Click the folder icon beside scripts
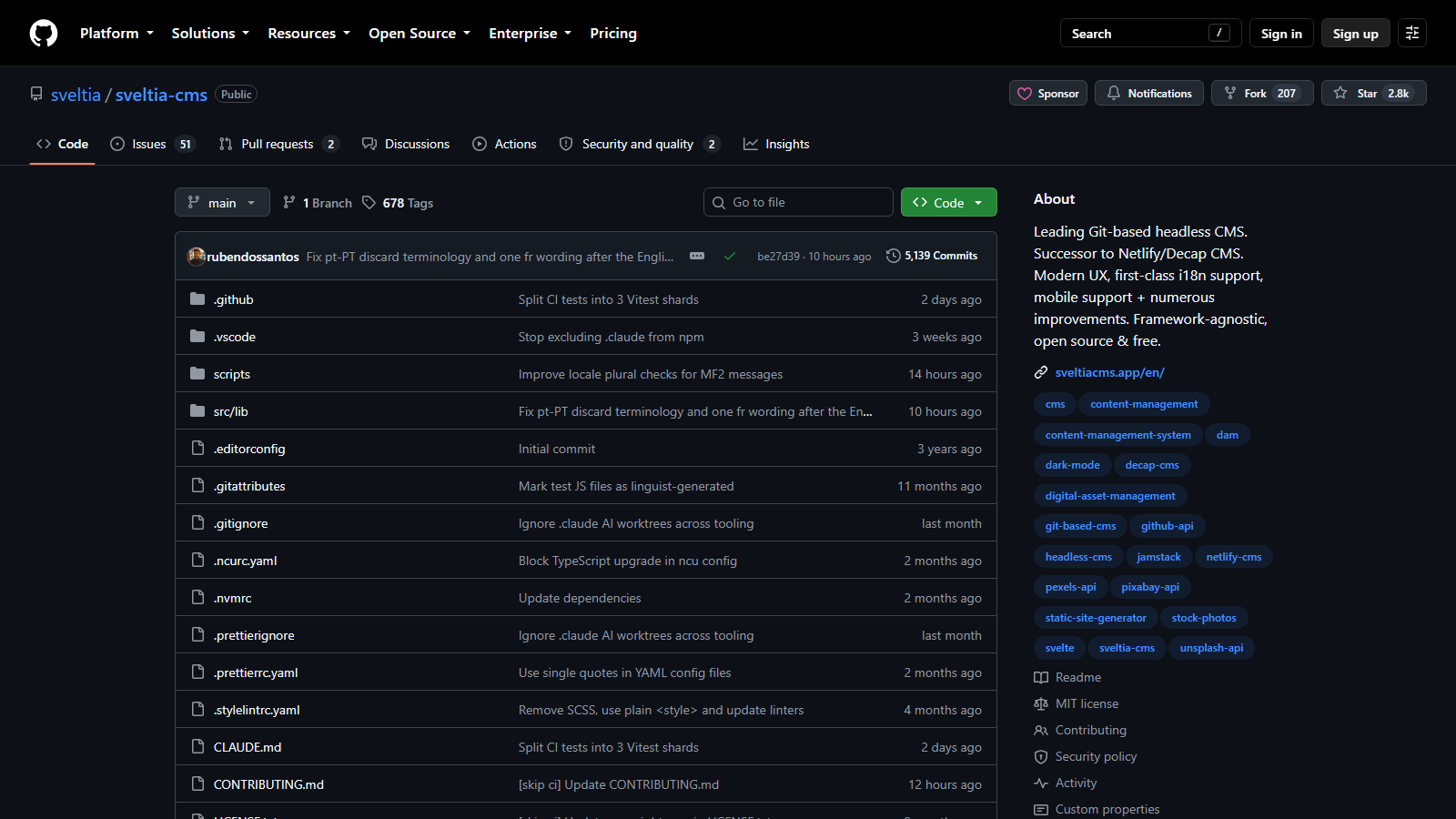The width and height of the screenshot is (1456, 819). (197, 374)
